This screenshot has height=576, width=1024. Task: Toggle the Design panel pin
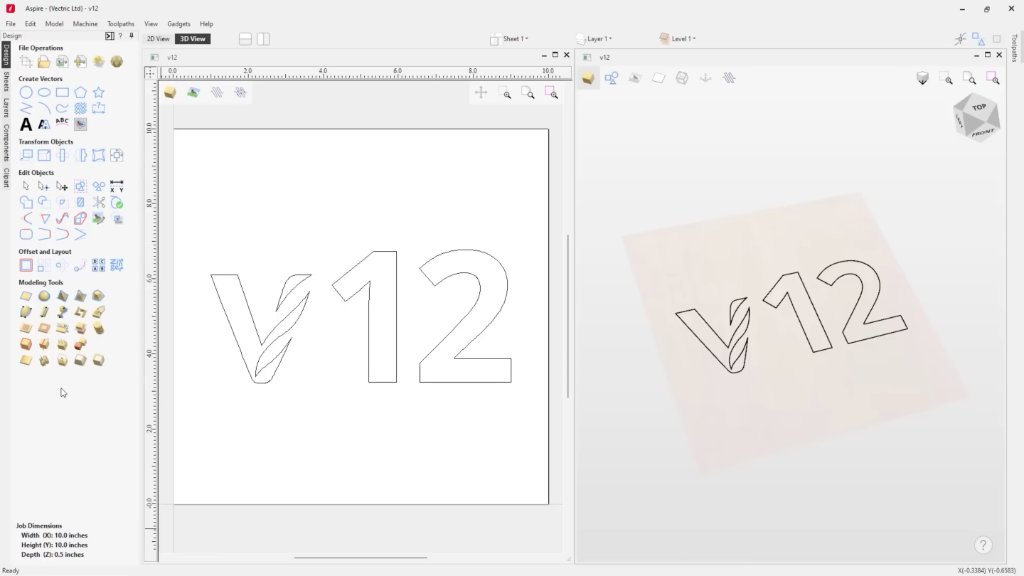131,36
